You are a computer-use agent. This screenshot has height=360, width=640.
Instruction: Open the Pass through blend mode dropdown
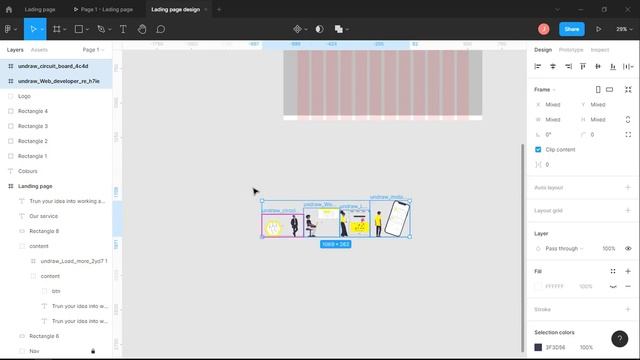(x=564, y=249)
